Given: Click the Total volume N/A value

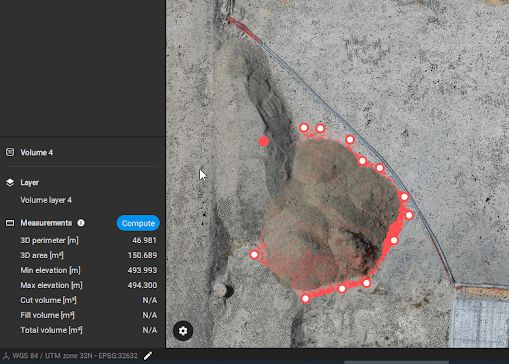Looking at the screenshot, I should 150,330.
